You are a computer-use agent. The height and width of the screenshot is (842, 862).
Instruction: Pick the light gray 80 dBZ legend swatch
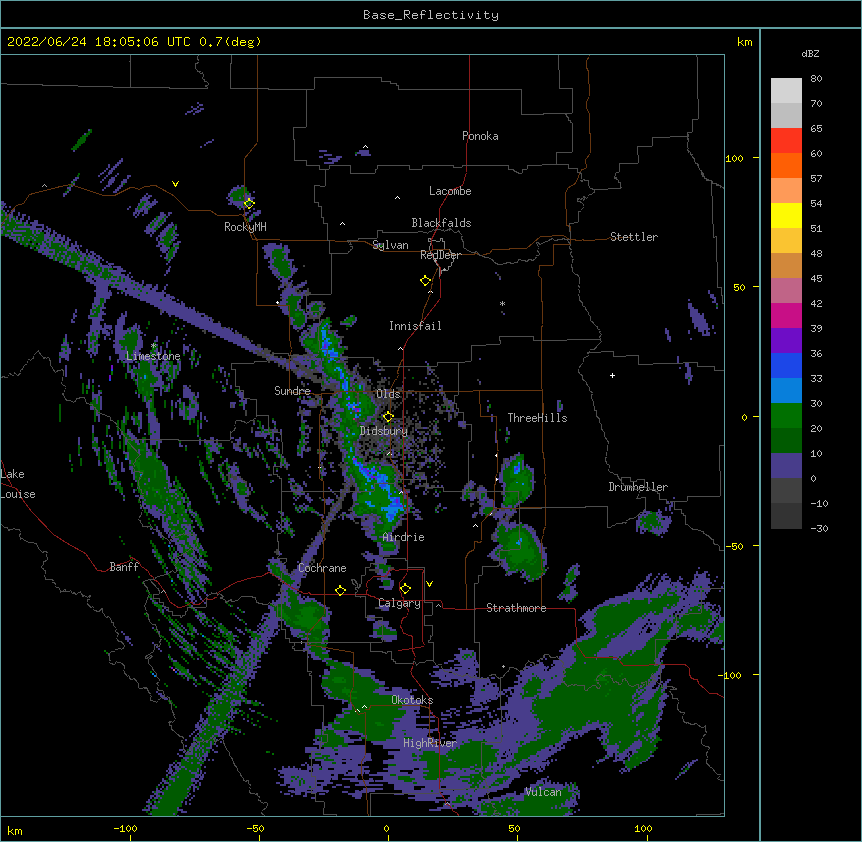click(786, 90)
